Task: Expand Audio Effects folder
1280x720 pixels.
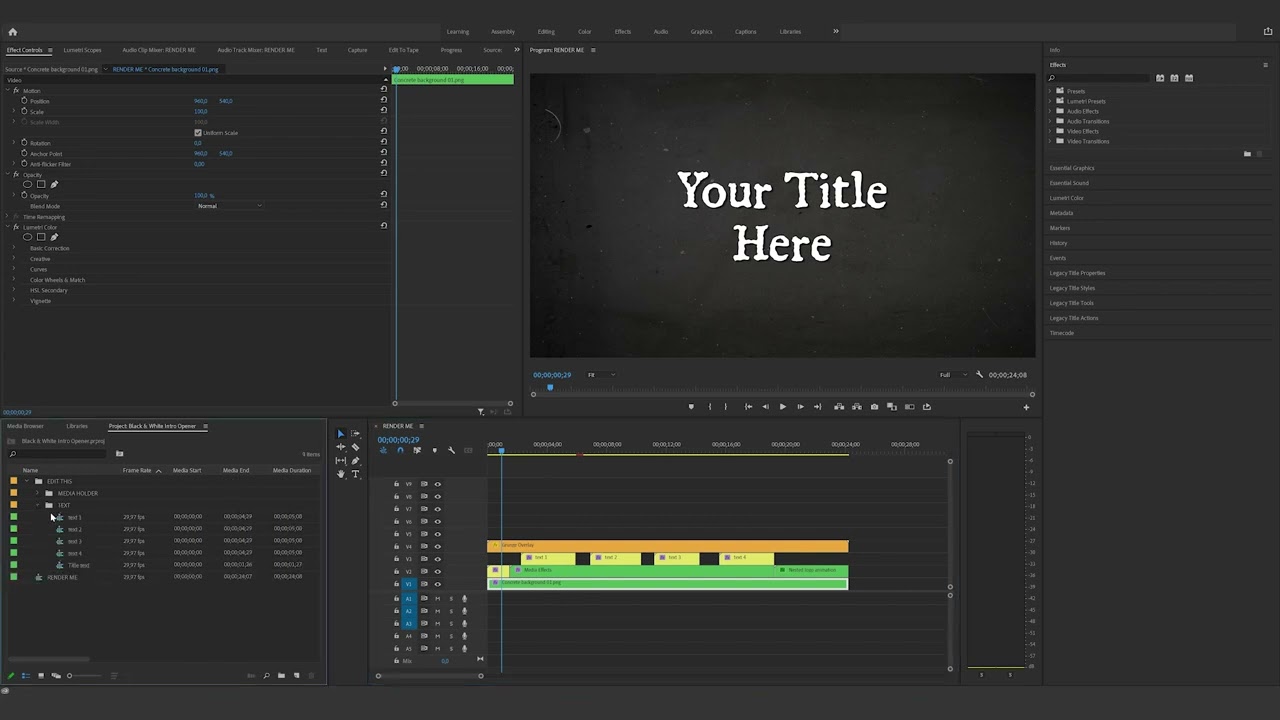Action: tap(1050, 111)
